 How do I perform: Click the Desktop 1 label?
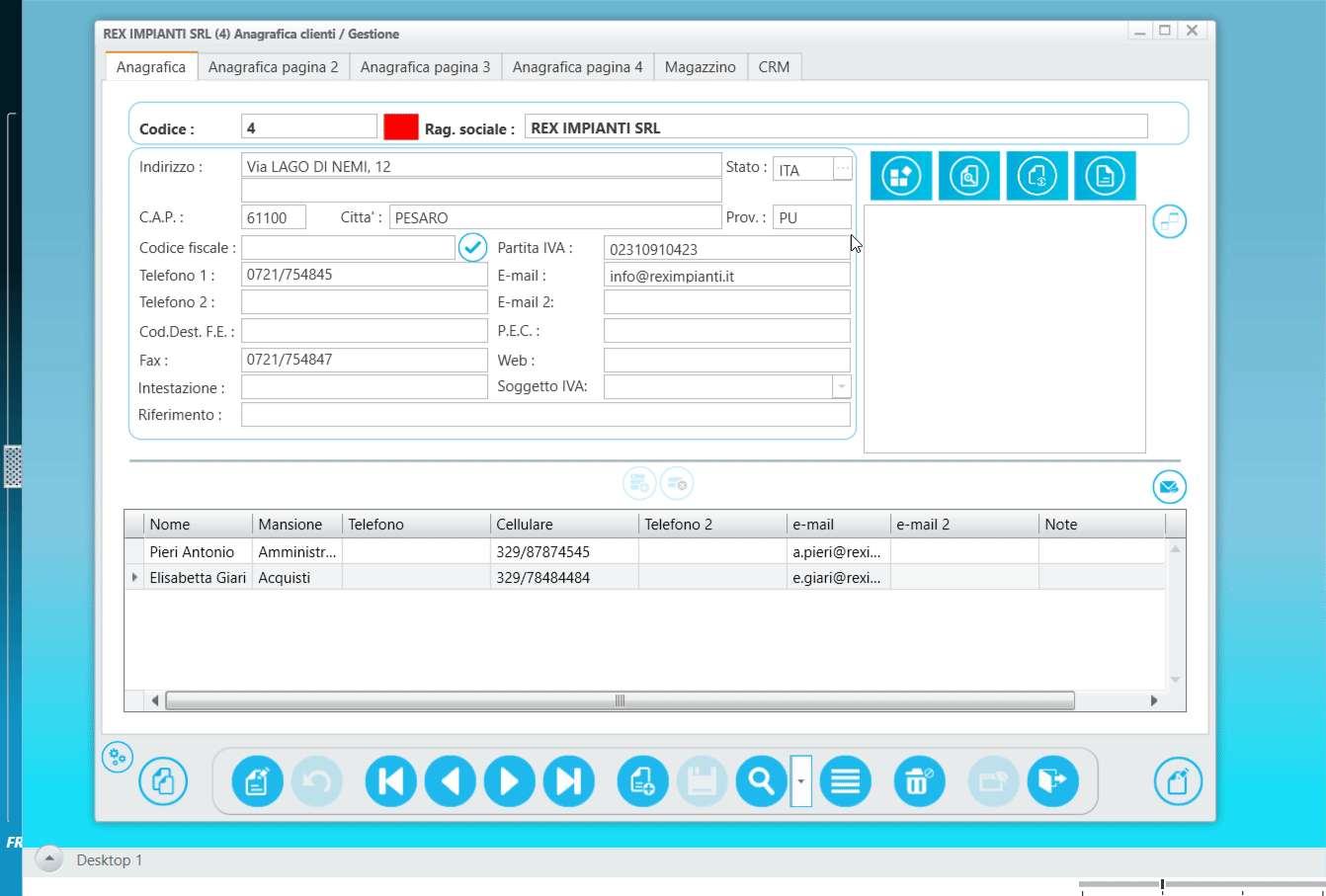coord(110,860)
